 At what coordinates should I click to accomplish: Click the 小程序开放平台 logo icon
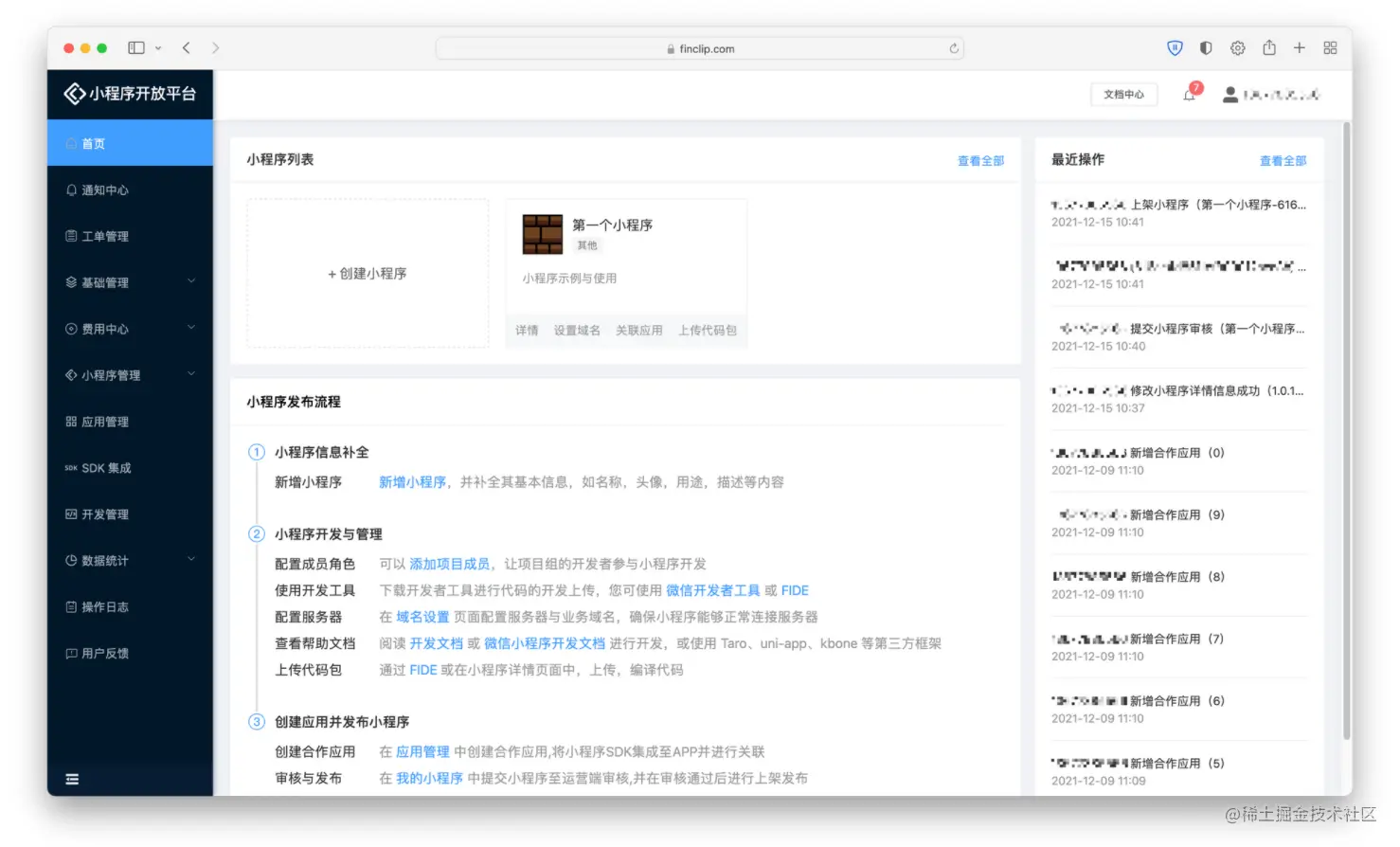click(75, 94)
